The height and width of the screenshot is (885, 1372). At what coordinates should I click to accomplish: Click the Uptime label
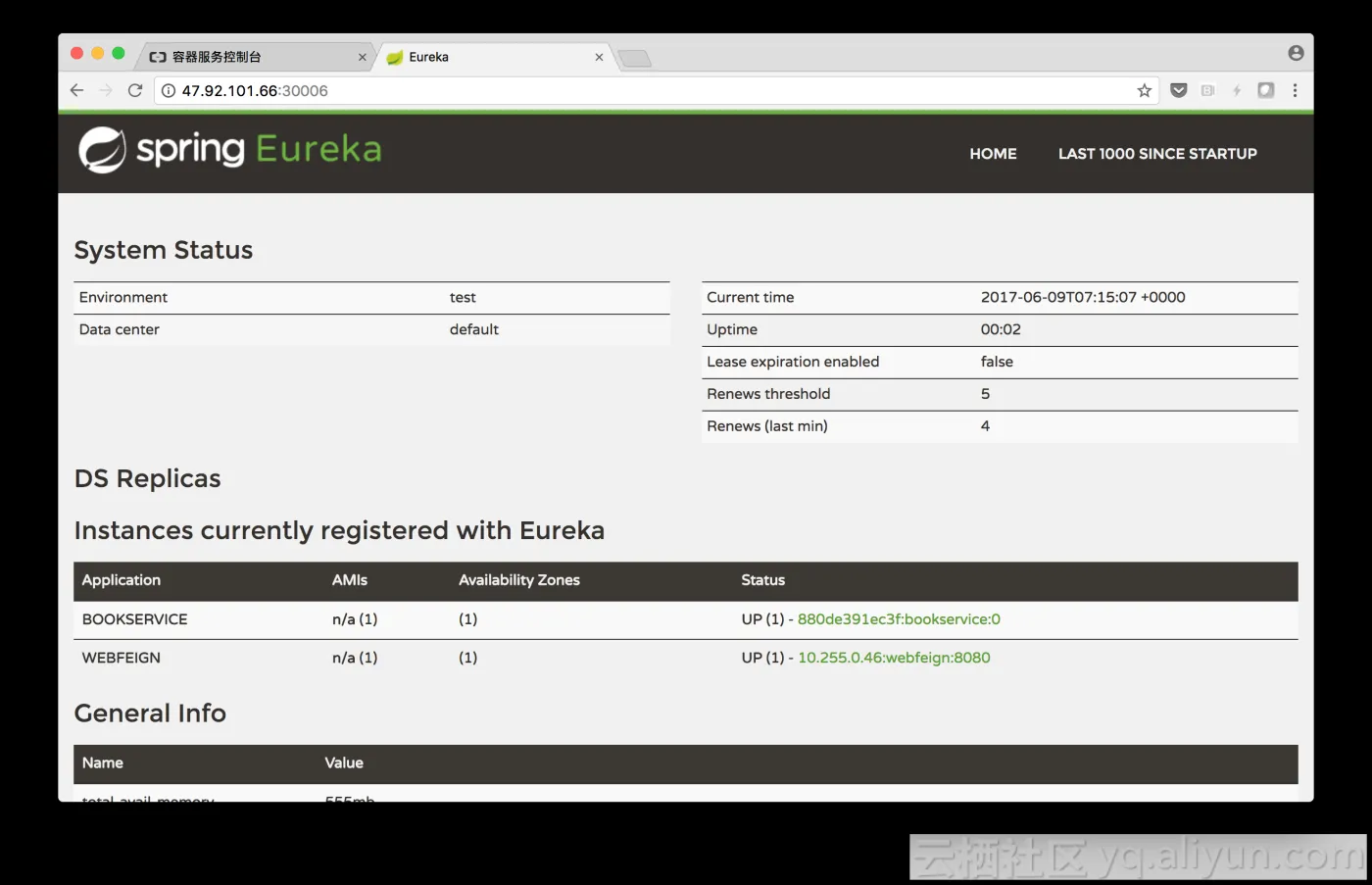tap(732, 329)
